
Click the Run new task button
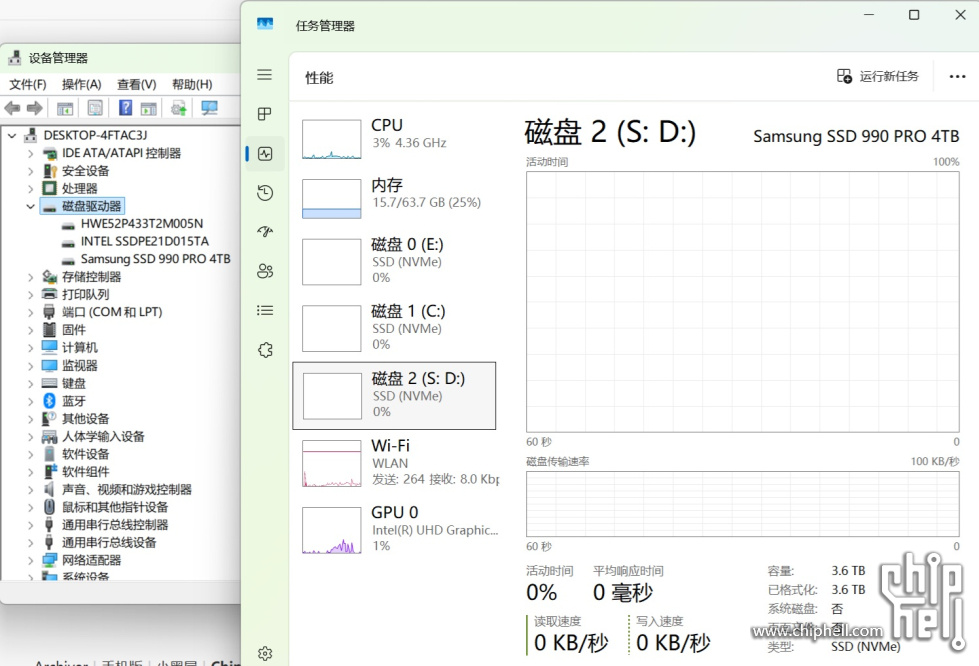tap(878, 76)
